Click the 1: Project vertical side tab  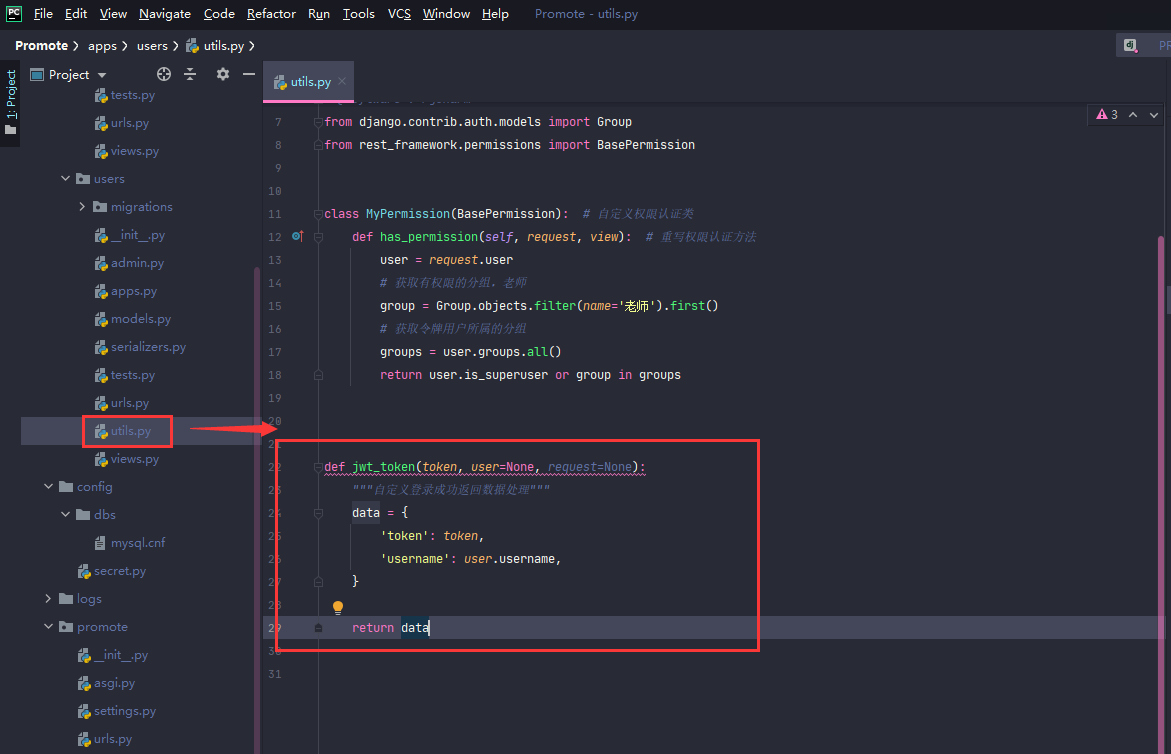click(x=10, y=102)
